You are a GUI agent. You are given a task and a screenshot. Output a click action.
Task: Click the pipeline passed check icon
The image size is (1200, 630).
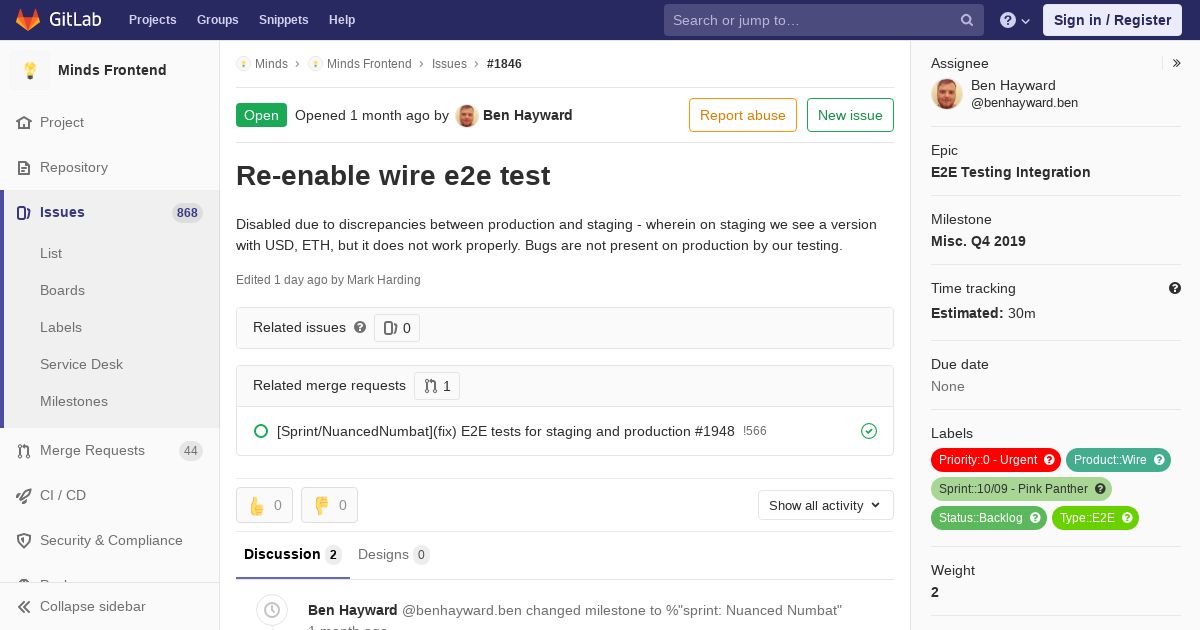point(869,431)
